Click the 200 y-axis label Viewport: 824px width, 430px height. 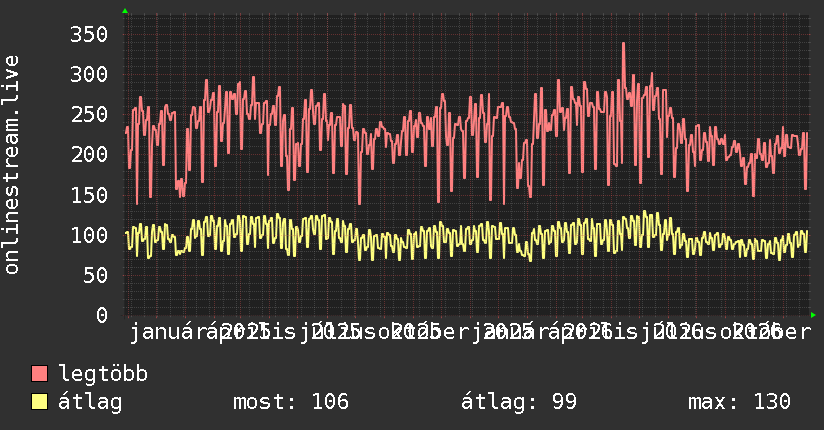[x=89, y=154]
